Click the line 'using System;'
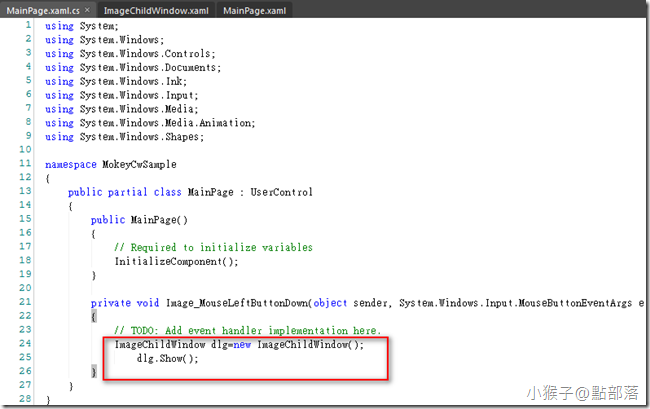Viewport: 650px width, 409px height. (x=82, y=26)
